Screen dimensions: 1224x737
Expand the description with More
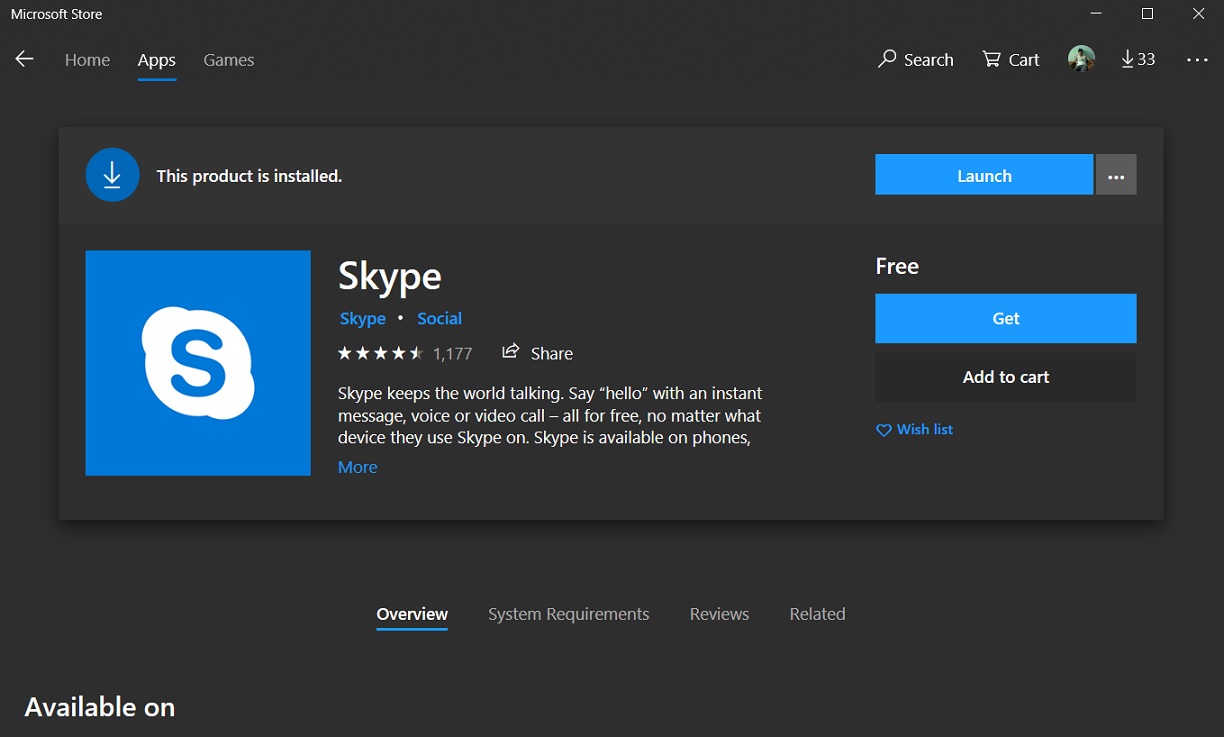357,467
